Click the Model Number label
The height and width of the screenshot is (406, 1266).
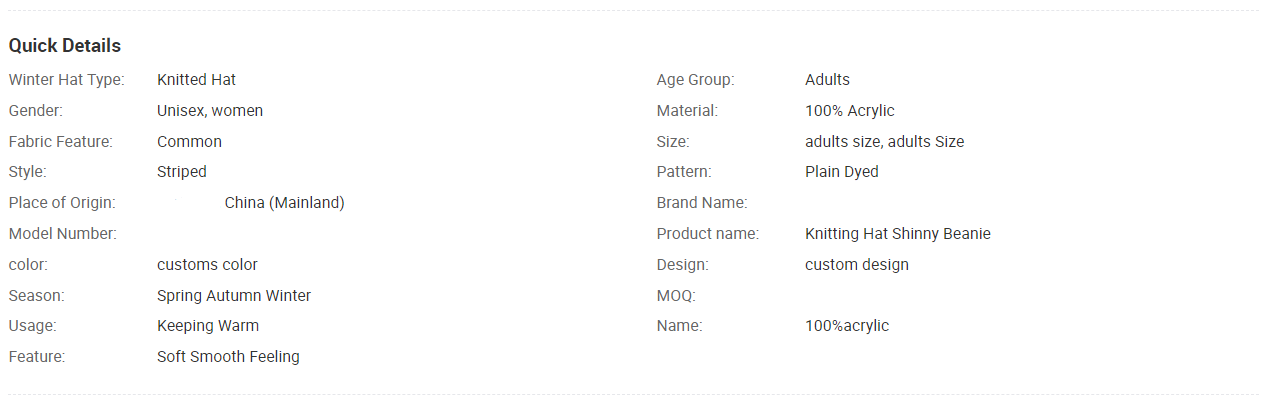[63, 234]
